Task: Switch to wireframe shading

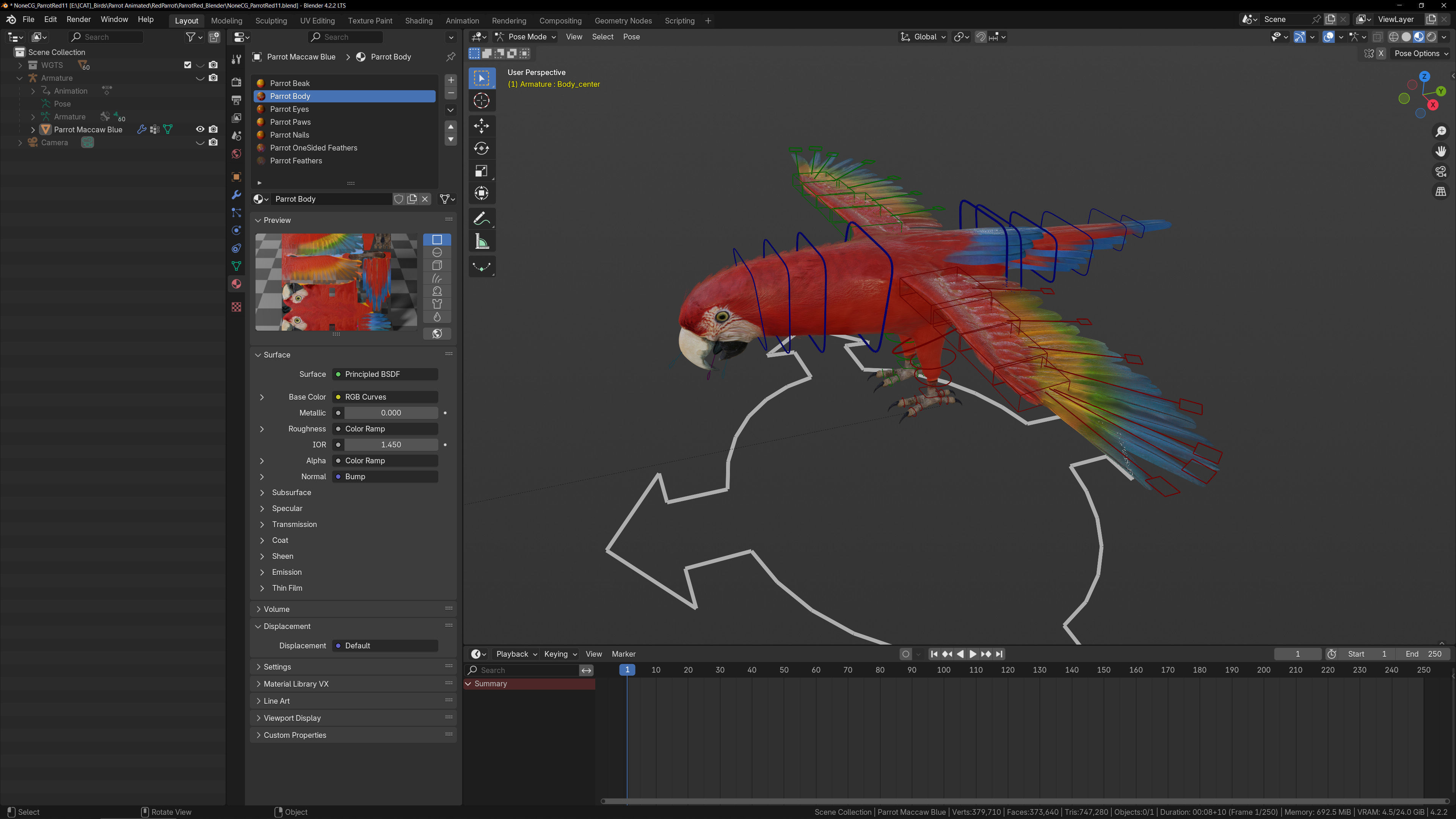Action: click(x=1394, y=37)
